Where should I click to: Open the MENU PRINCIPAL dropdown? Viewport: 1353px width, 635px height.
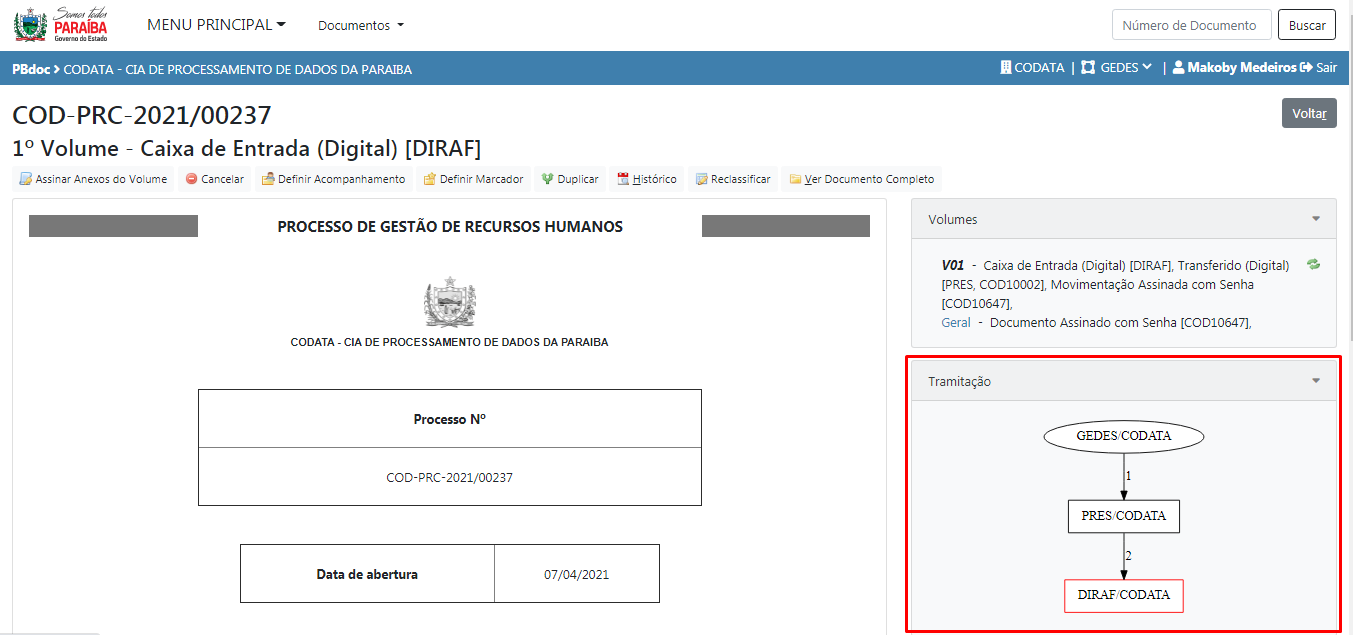tap(216, 25)
